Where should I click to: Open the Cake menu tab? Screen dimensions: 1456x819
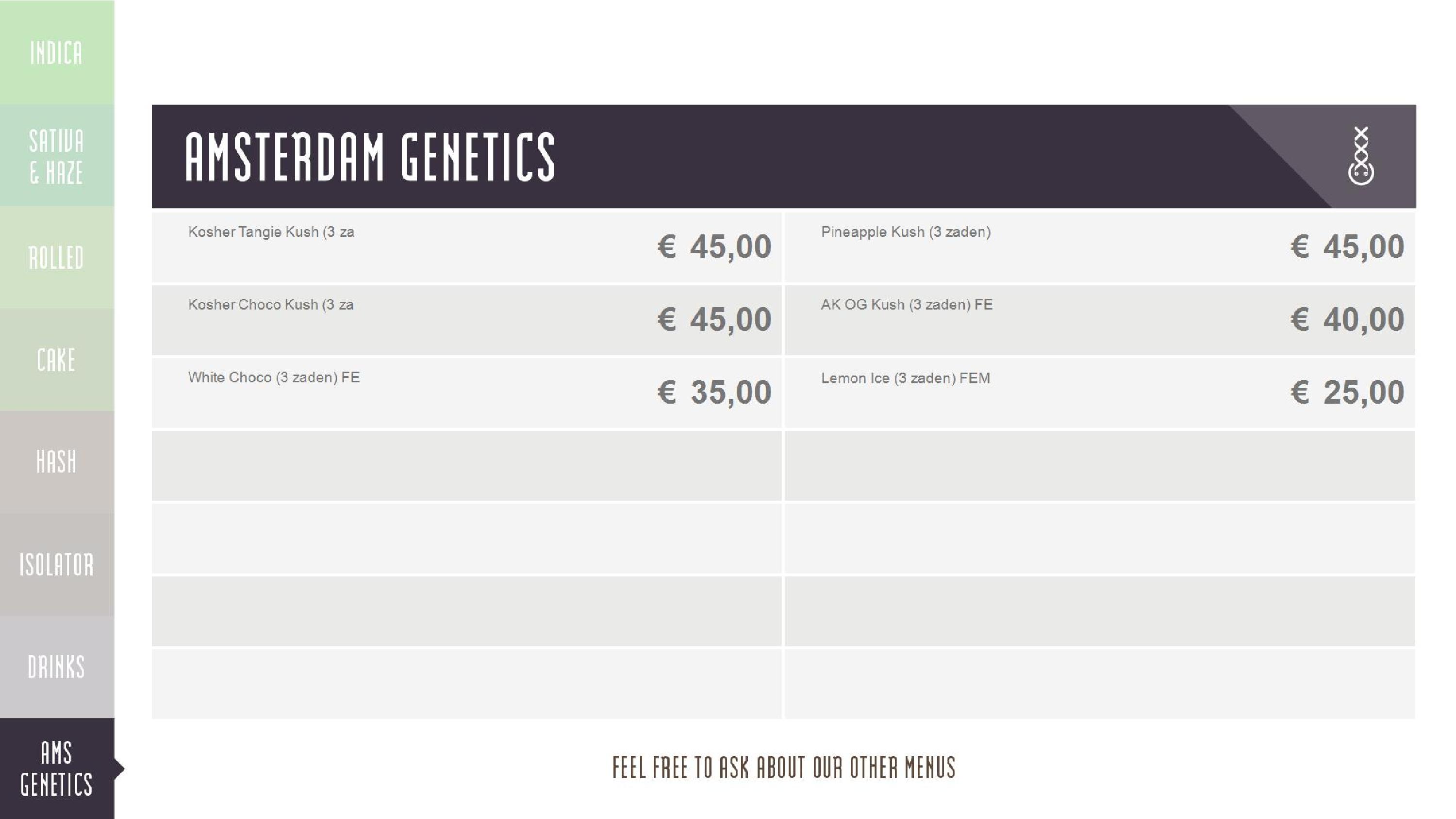click(56, 360)
